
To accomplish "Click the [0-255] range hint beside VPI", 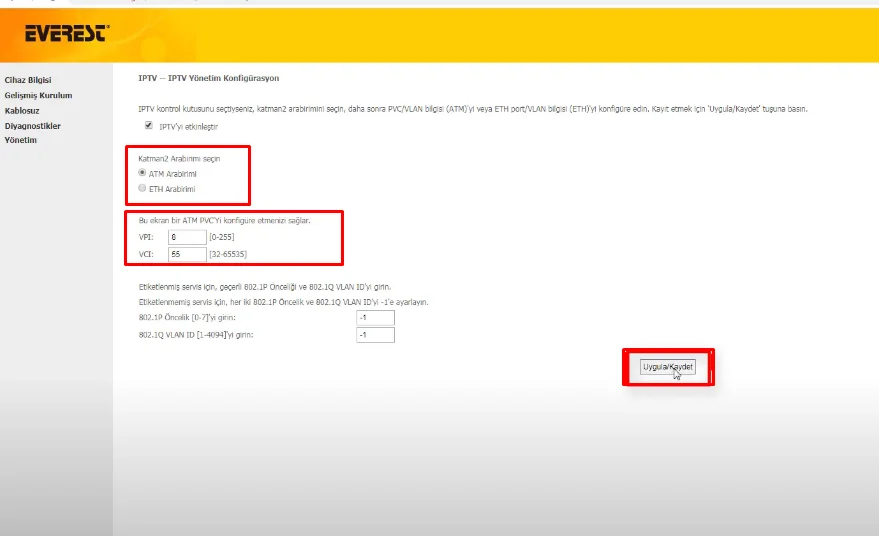I will (x=222, y=237).
